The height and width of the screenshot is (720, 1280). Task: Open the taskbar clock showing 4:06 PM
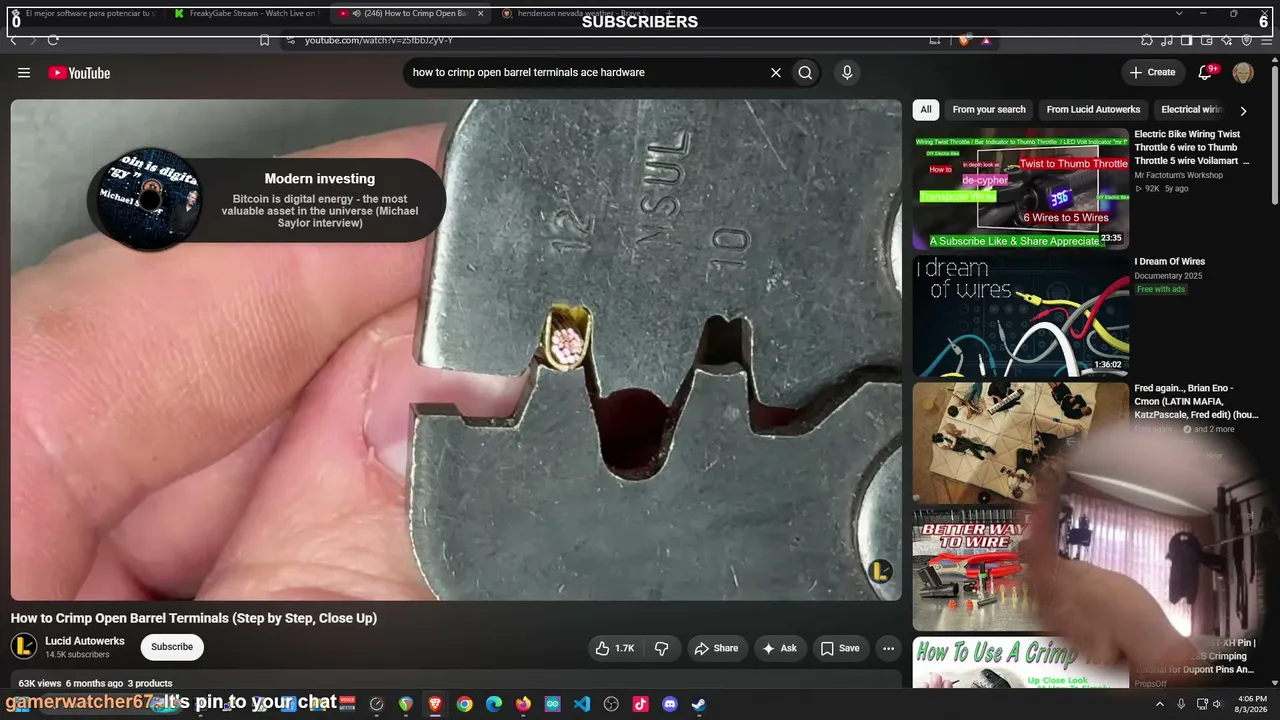tap(1252, 704)
